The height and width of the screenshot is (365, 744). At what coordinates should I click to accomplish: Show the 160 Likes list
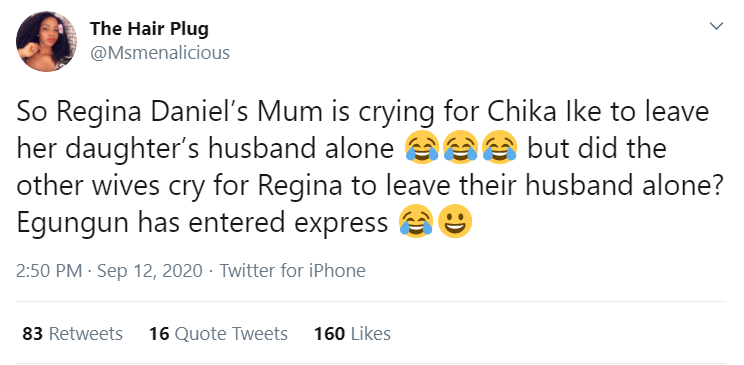point(353,334)
